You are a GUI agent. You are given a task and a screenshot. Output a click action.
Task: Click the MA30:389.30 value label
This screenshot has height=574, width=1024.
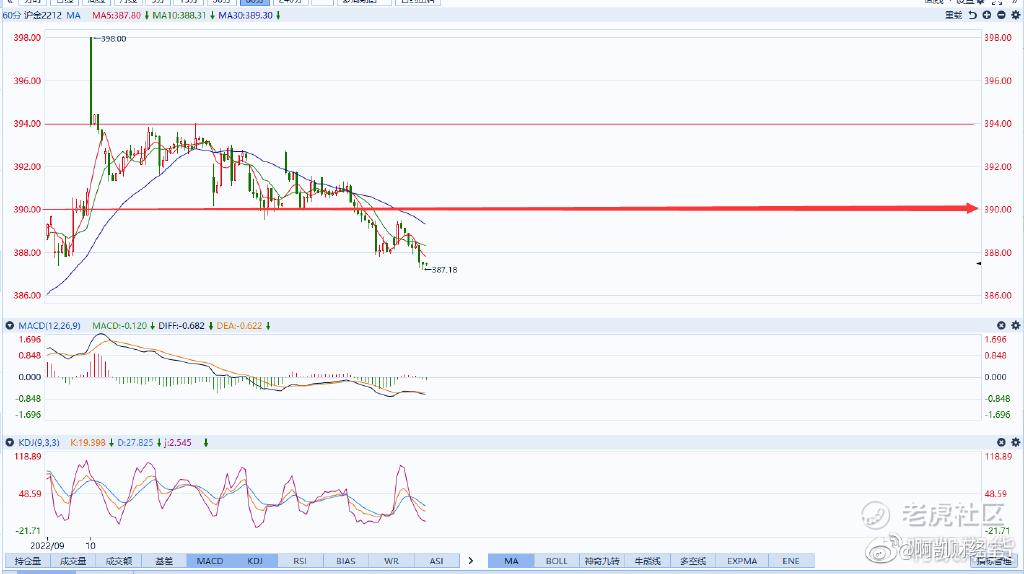[245, 15]
